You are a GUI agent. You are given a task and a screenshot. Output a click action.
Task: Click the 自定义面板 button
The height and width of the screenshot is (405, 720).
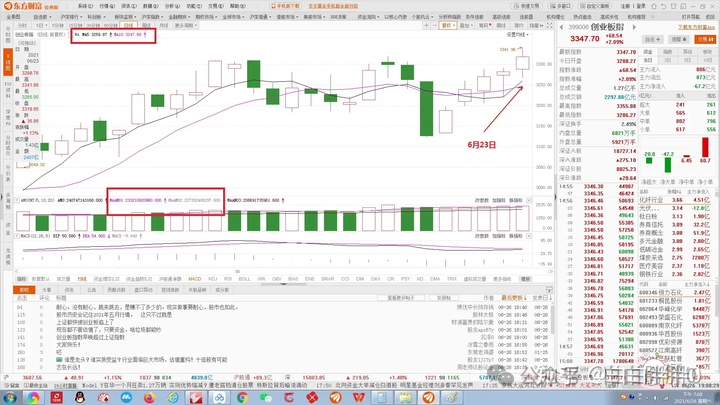coord(596,6)
